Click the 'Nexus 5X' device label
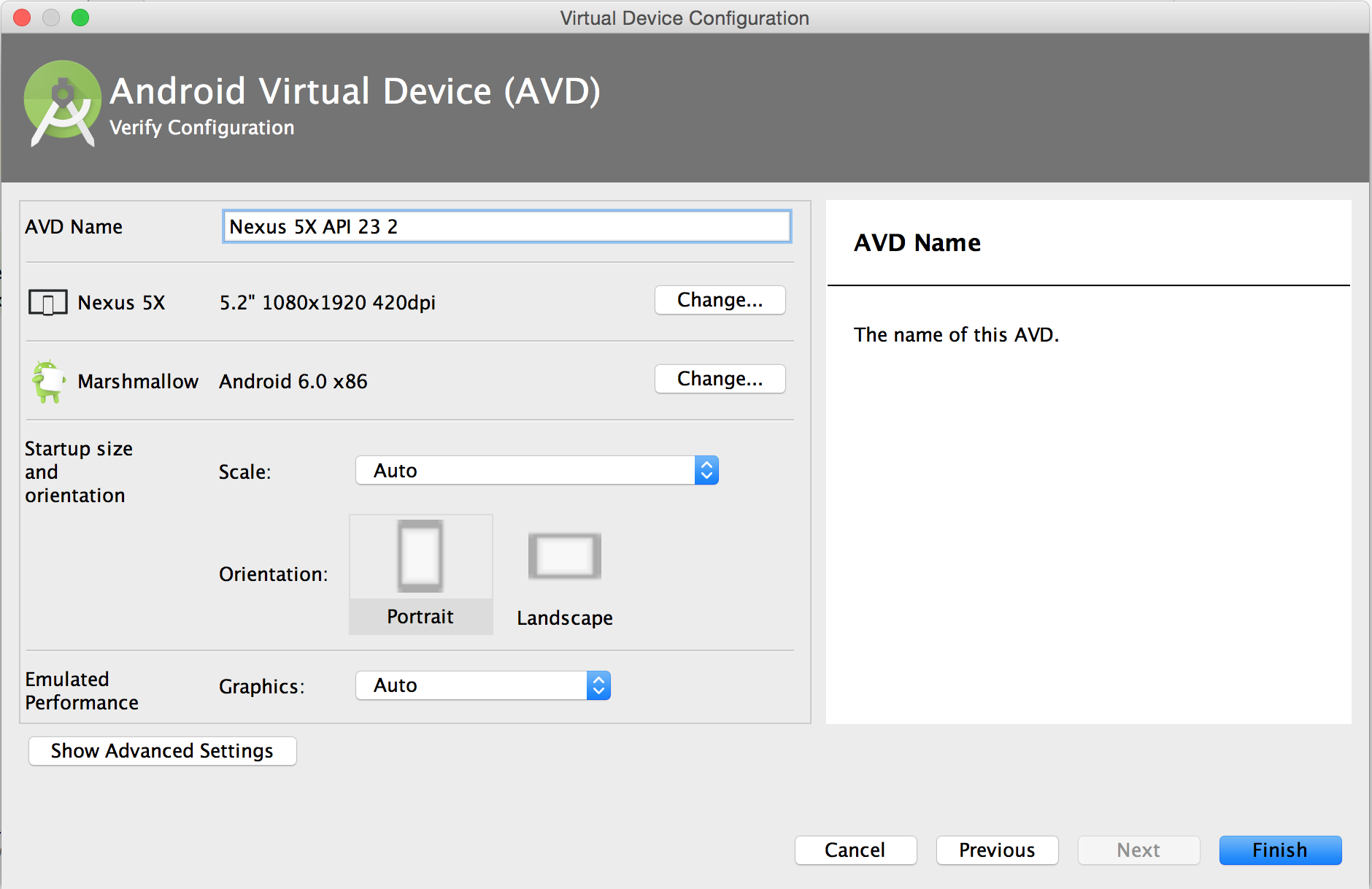Screen dimensions: 1372x889 (x=121, y=303)
